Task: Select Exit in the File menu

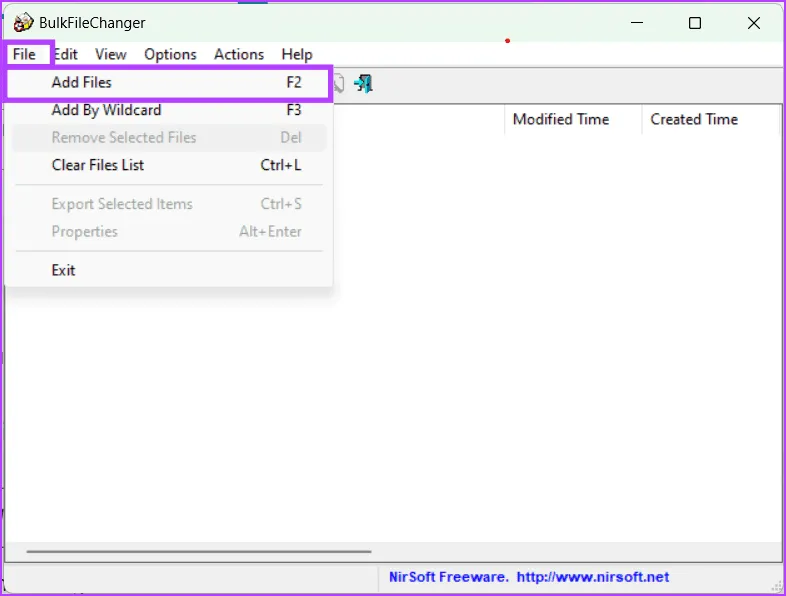Action: [64, 270]
